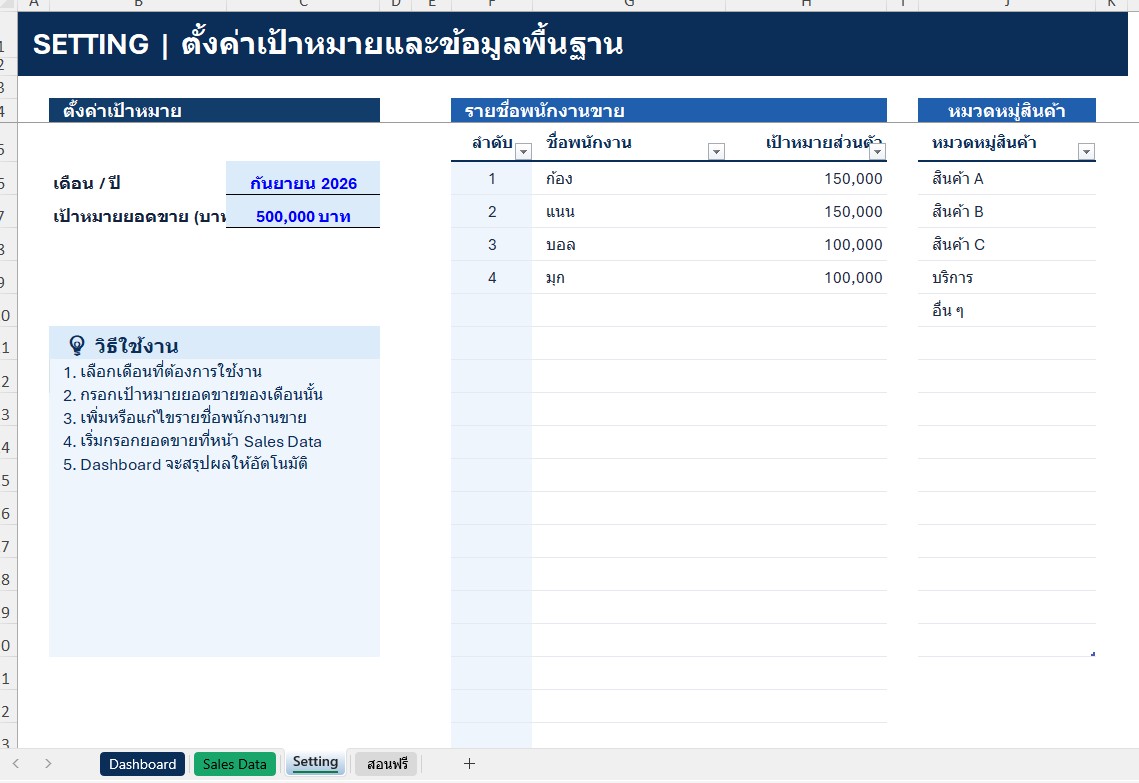Viewport: 1139px width, 783px height.
Task: Select employee name cell ก้อง
Action: coord(629,179)
